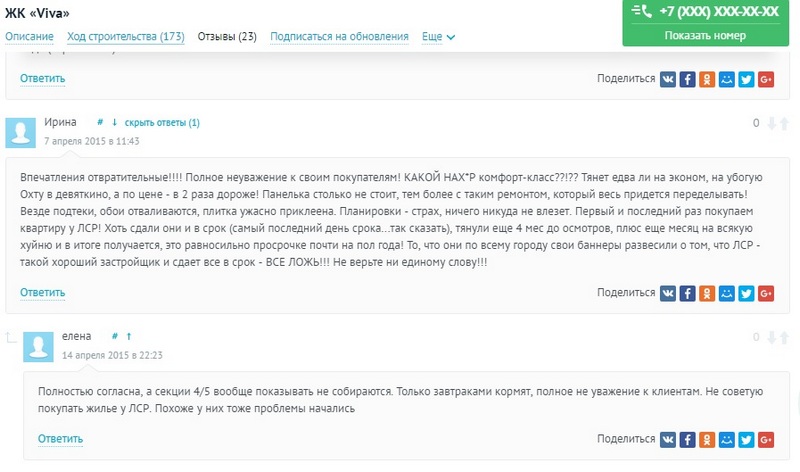Open Ход строительства (173) tab
This screenshot has height=472, width=800.
click(126, 37)
